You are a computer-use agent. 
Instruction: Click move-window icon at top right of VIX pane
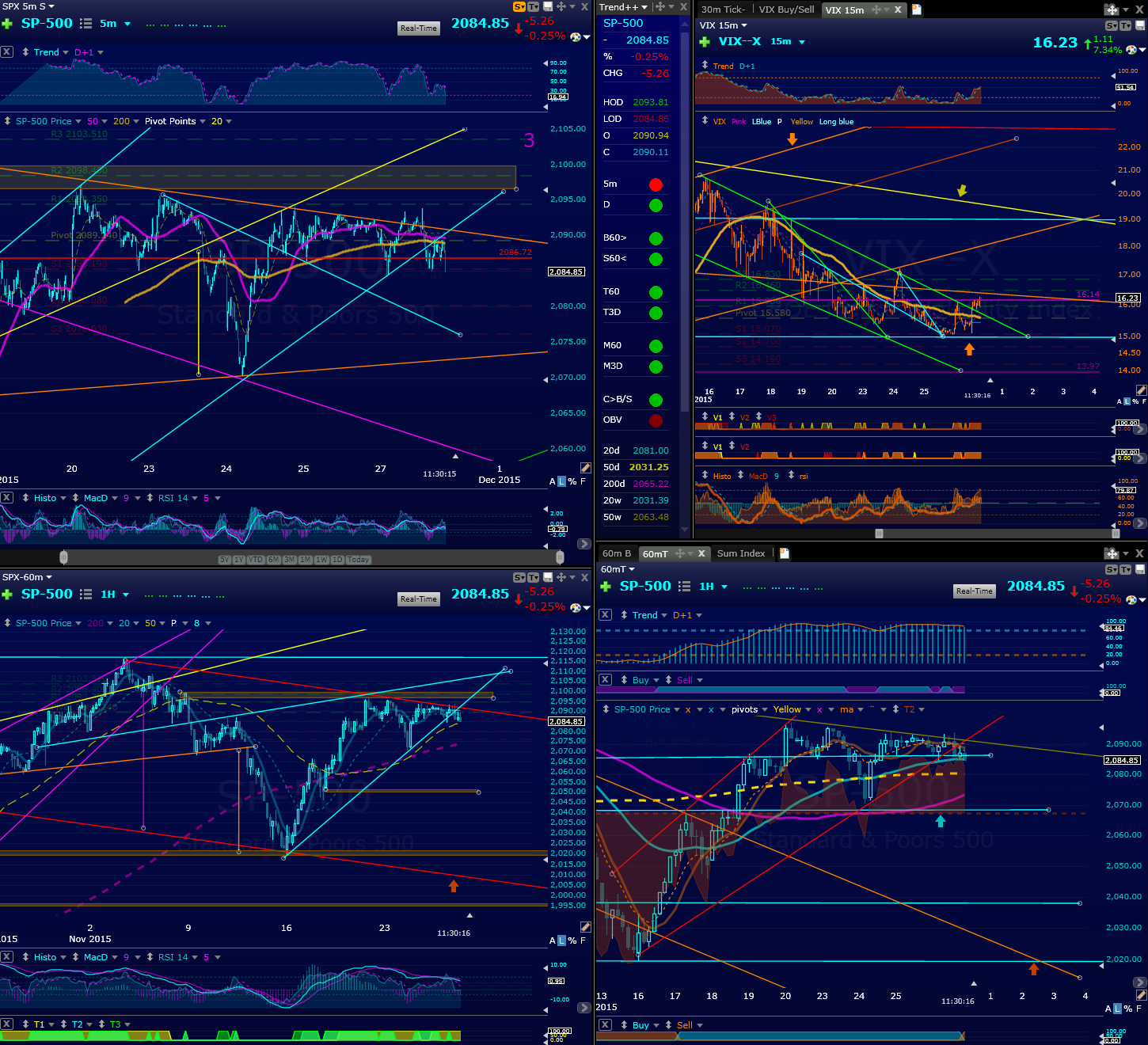tap(1112, 9)
